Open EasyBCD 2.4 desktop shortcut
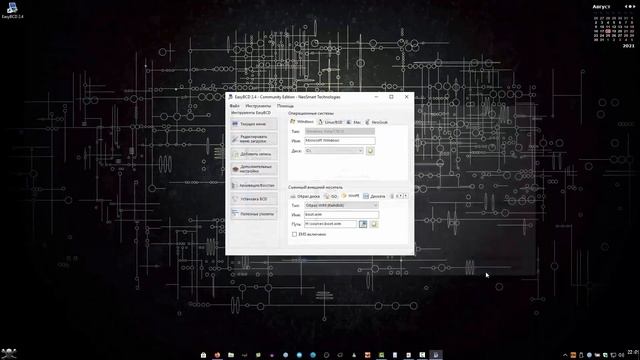 pos(12,10)
